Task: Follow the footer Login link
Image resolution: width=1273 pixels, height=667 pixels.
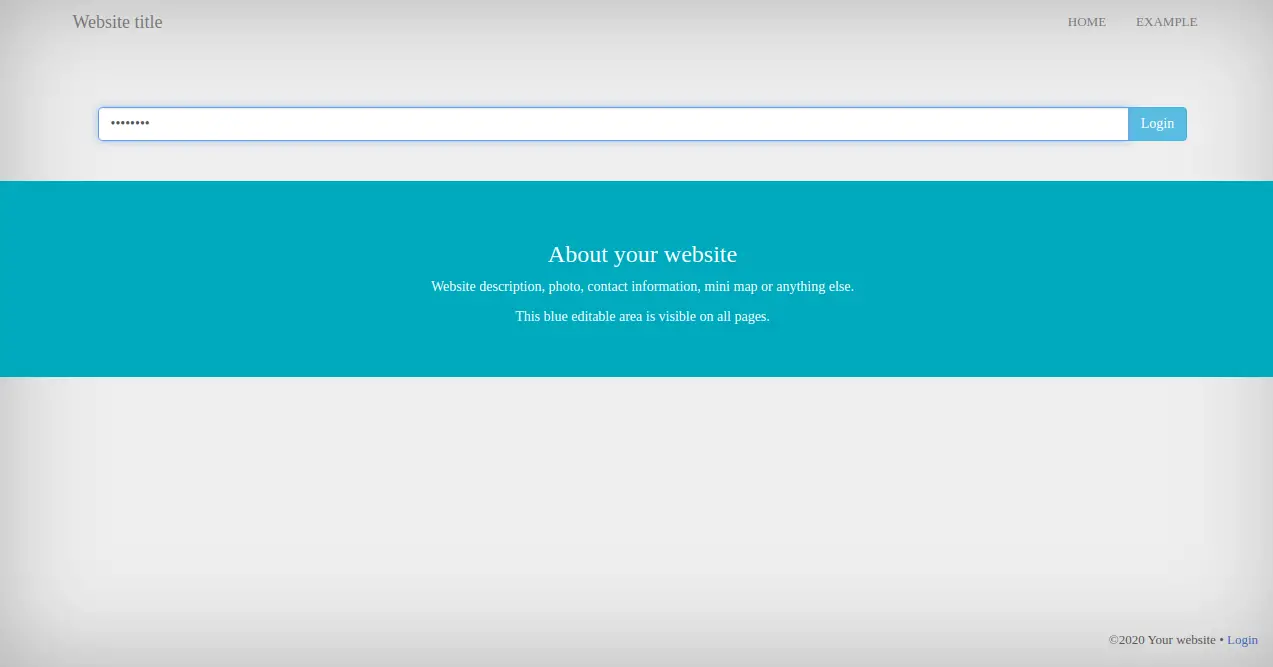Action: [x=1242, y=640]
